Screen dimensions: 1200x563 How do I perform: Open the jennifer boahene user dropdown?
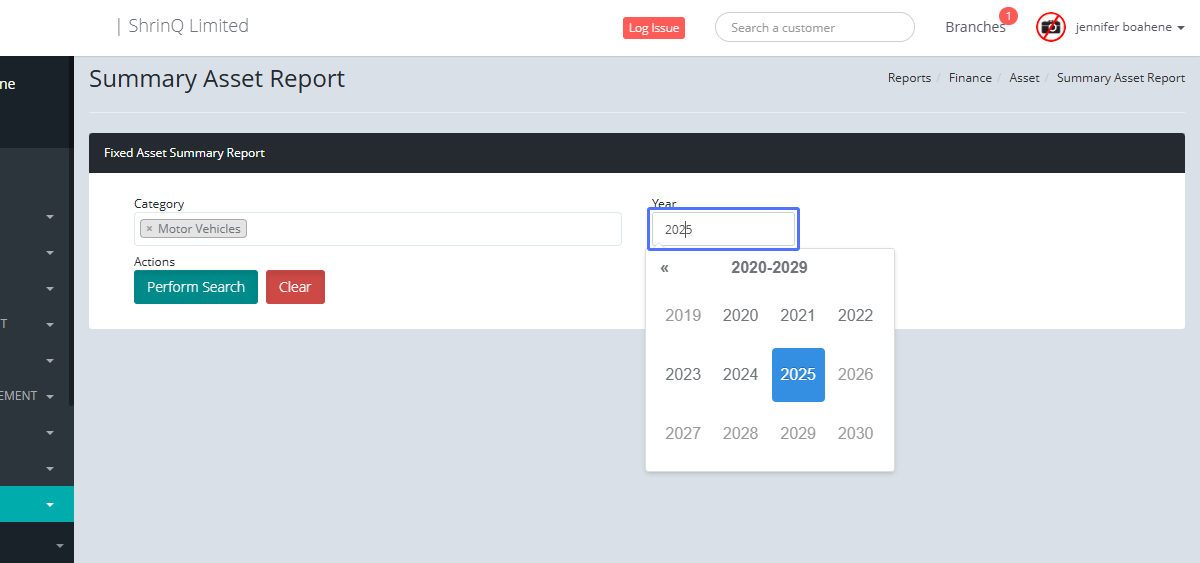point(1130,28)
